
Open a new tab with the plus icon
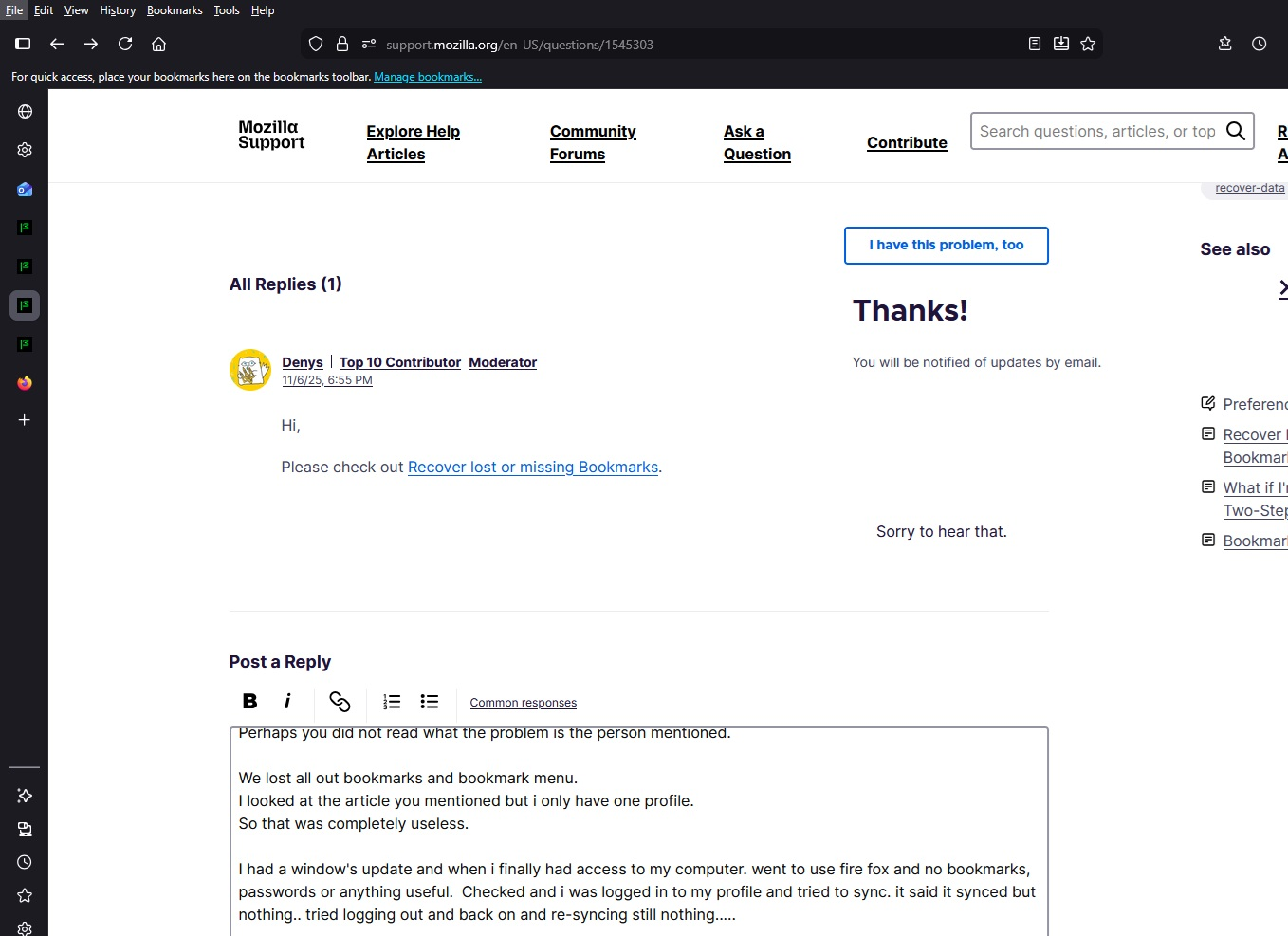[25, 419]
